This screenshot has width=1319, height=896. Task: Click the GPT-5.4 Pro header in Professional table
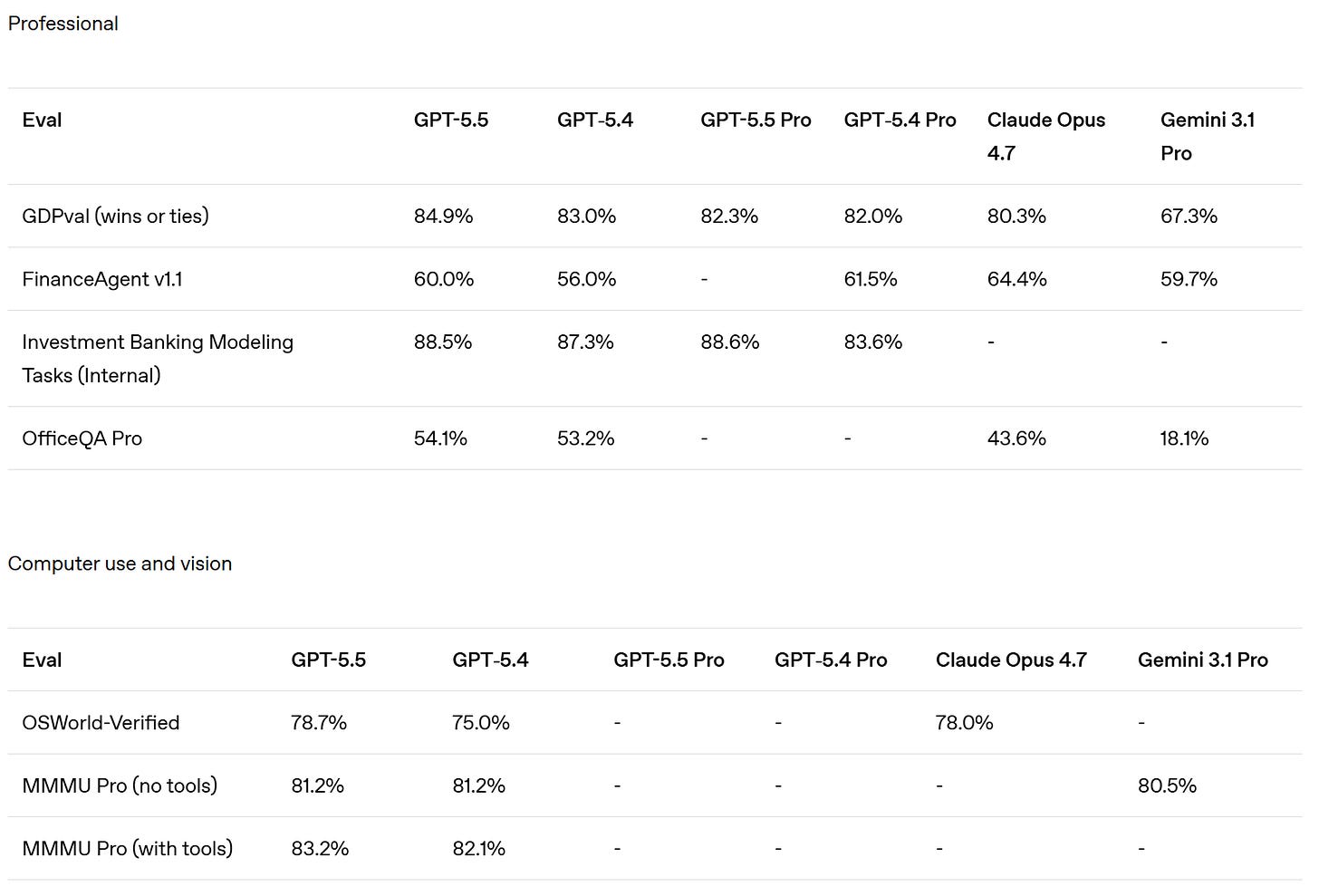pos(900,120)
